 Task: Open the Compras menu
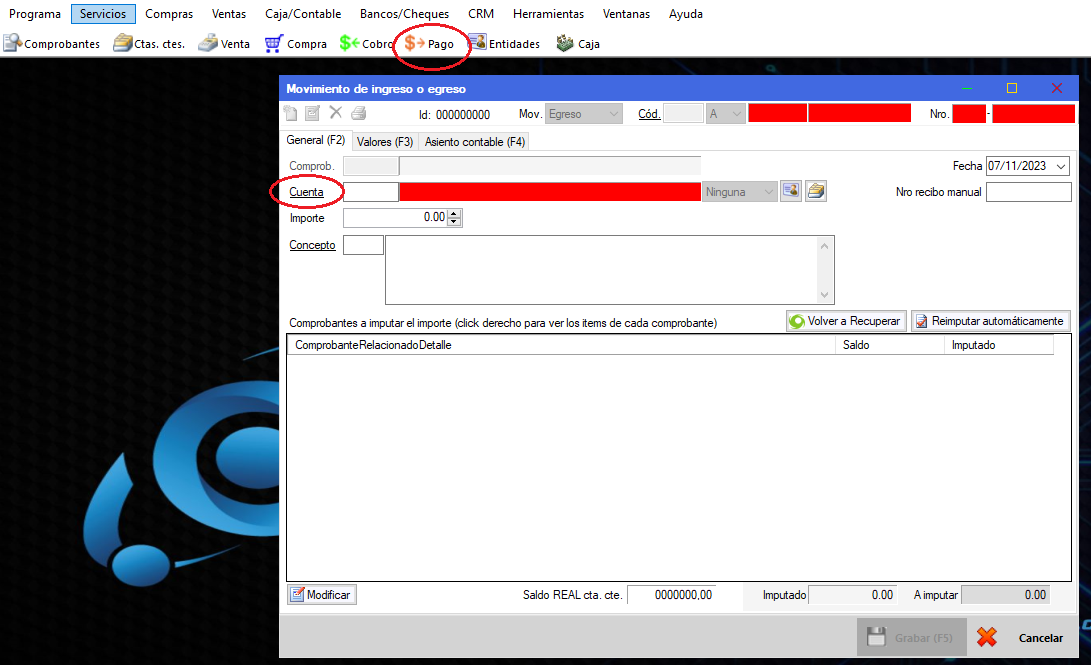[x=169, y=14]
